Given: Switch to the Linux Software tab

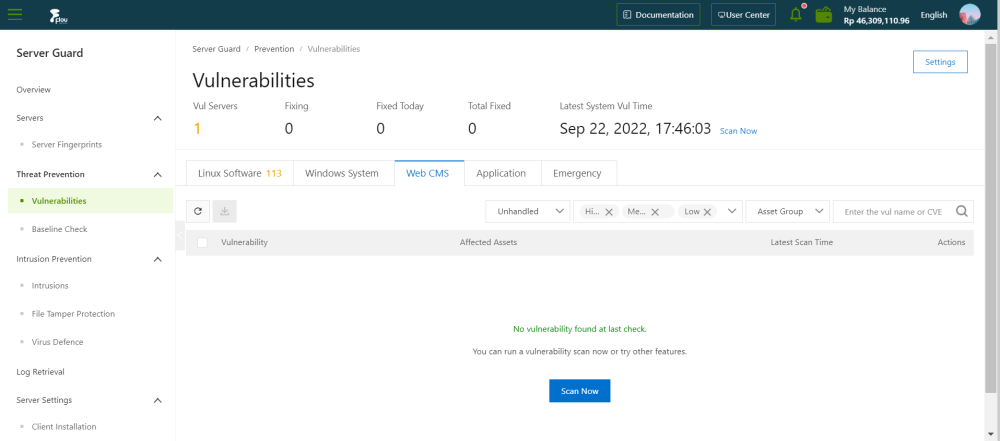Looking at the screenshot, I should [x=239, y=173].
